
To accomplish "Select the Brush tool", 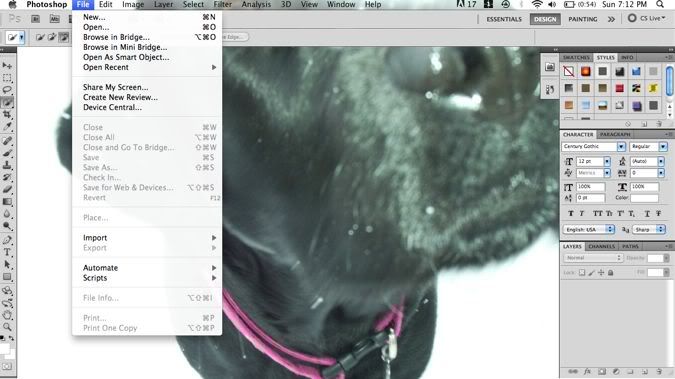I will 7,153.
